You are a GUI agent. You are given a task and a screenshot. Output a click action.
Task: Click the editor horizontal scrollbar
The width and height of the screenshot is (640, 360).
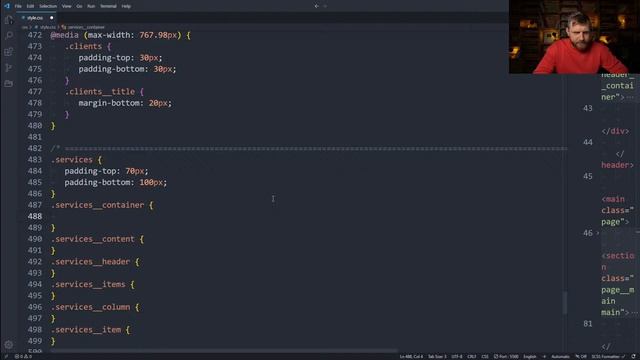(x=224, y=351)
